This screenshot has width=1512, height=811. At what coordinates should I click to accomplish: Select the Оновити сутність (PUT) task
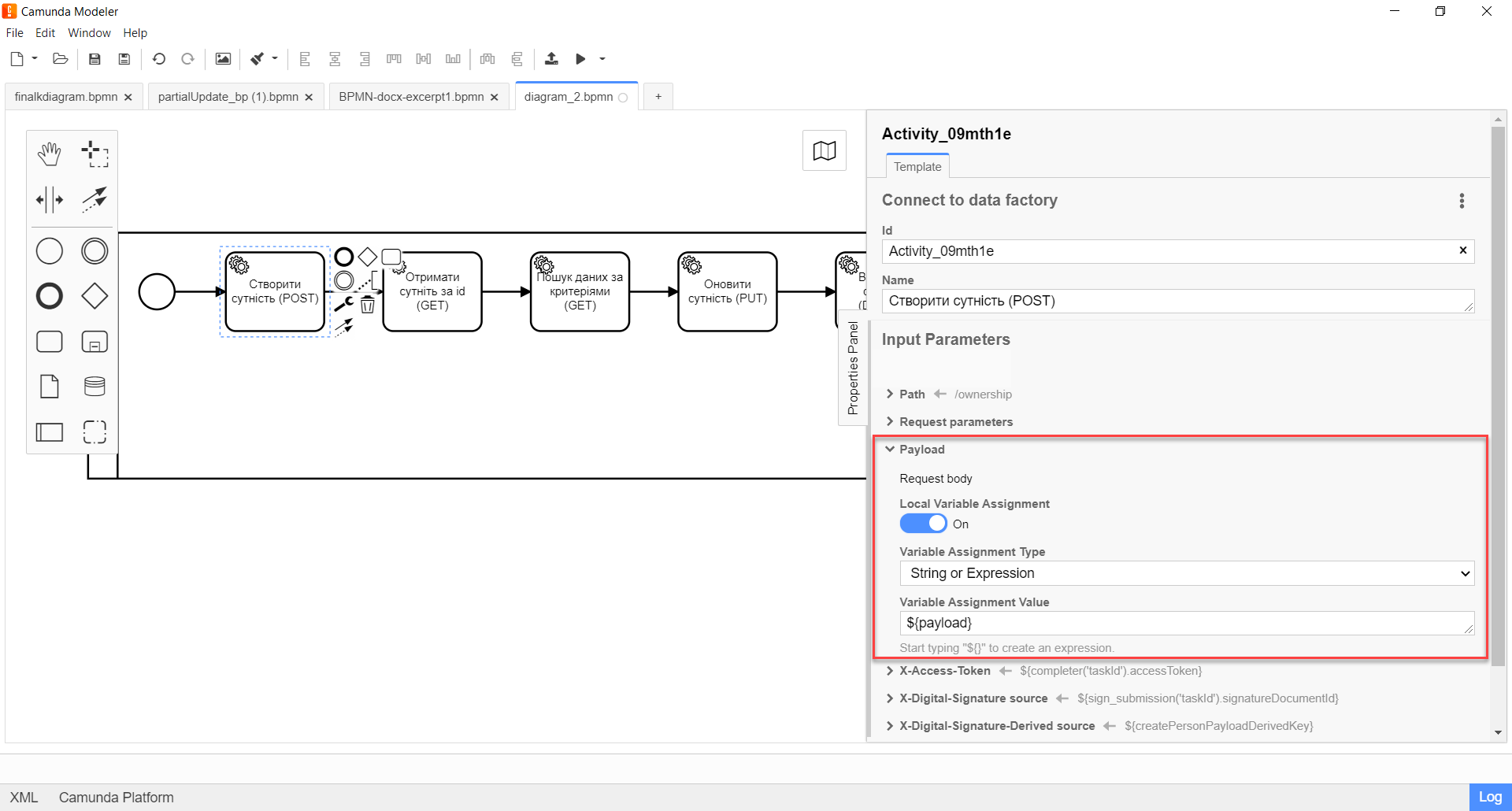tap(728, 291)
